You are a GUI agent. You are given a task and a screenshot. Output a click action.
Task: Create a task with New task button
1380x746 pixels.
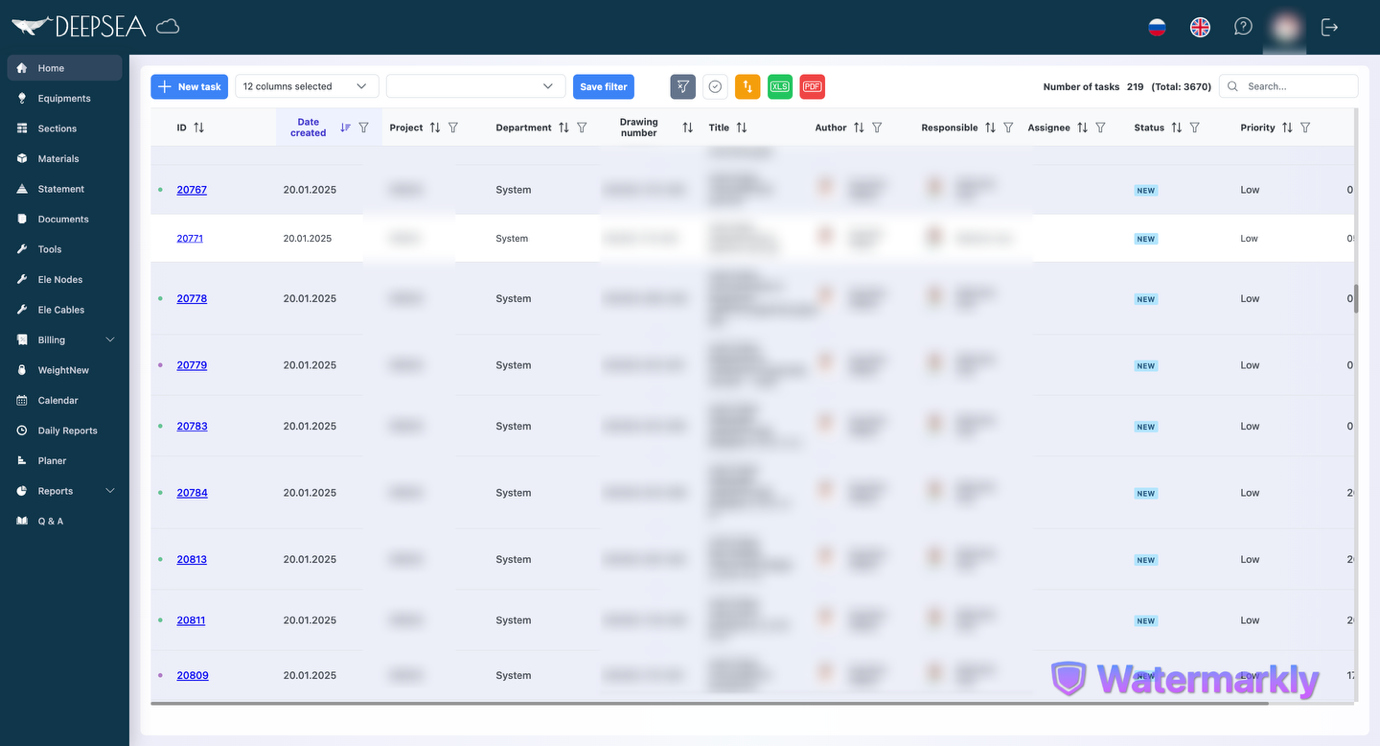point(189,87)
